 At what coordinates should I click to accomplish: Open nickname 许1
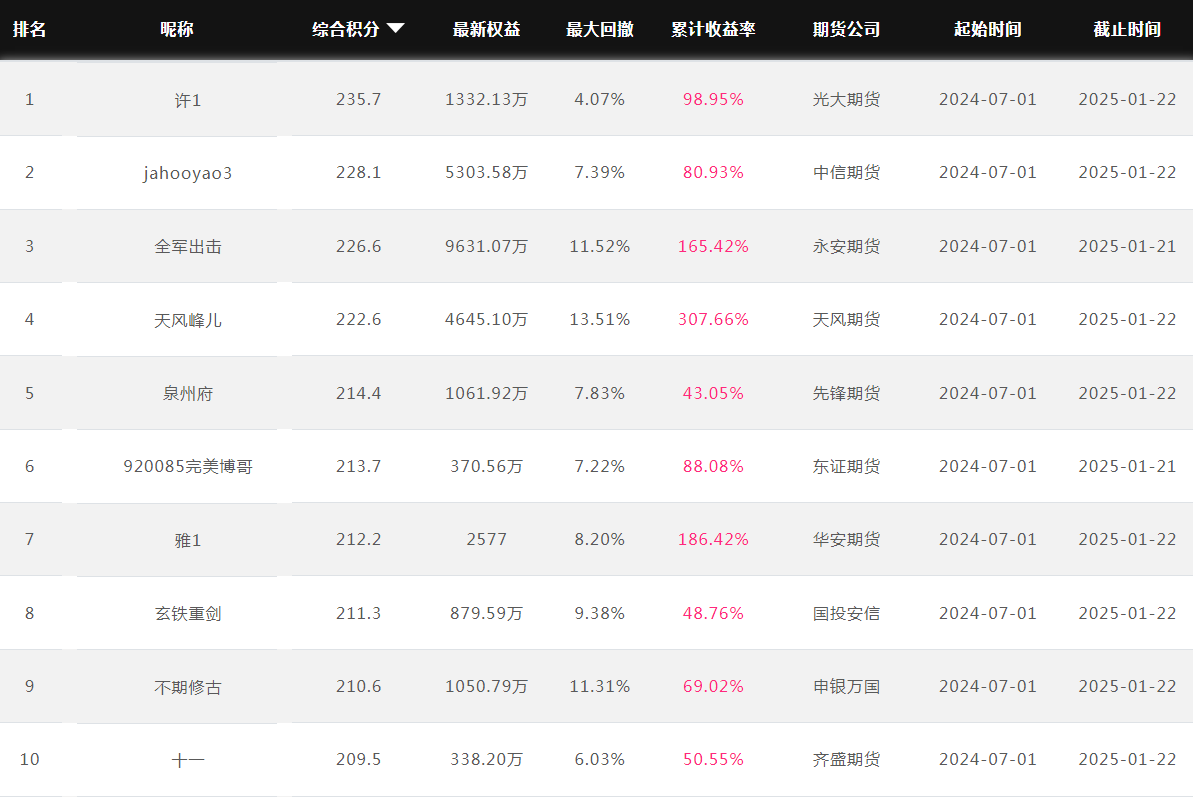click(188, 100)
